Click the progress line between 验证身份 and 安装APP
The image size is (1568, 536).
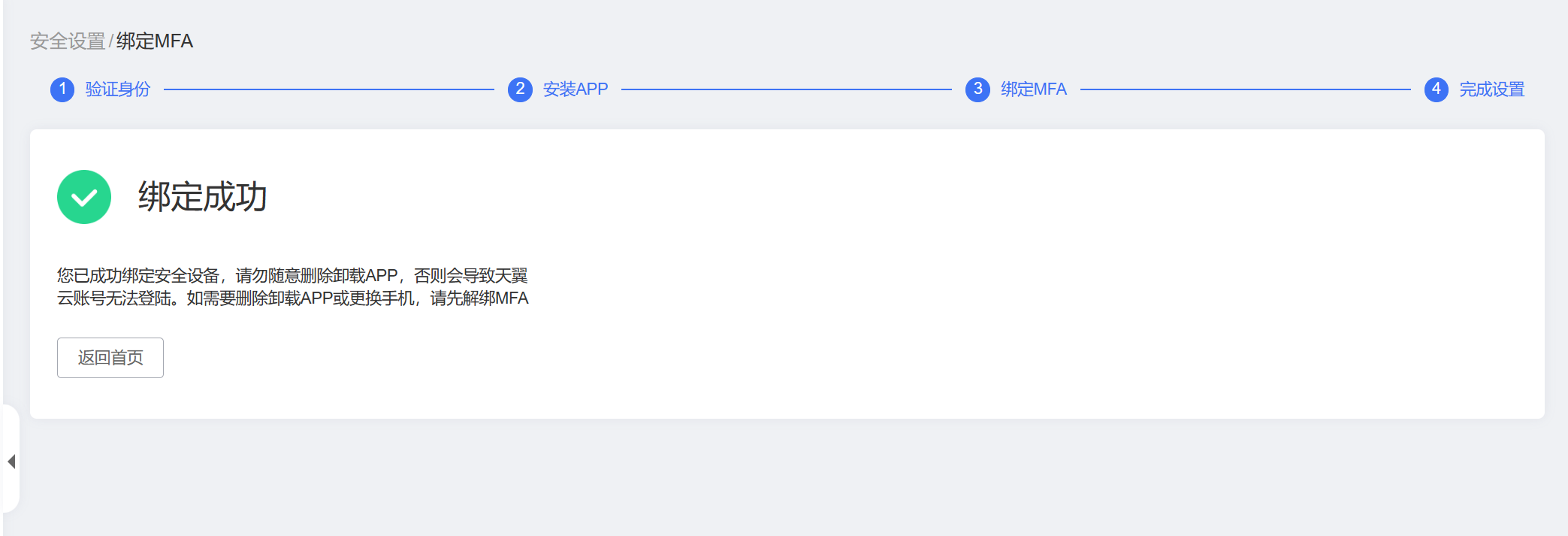pyautogui.click(x=329, y=89)
